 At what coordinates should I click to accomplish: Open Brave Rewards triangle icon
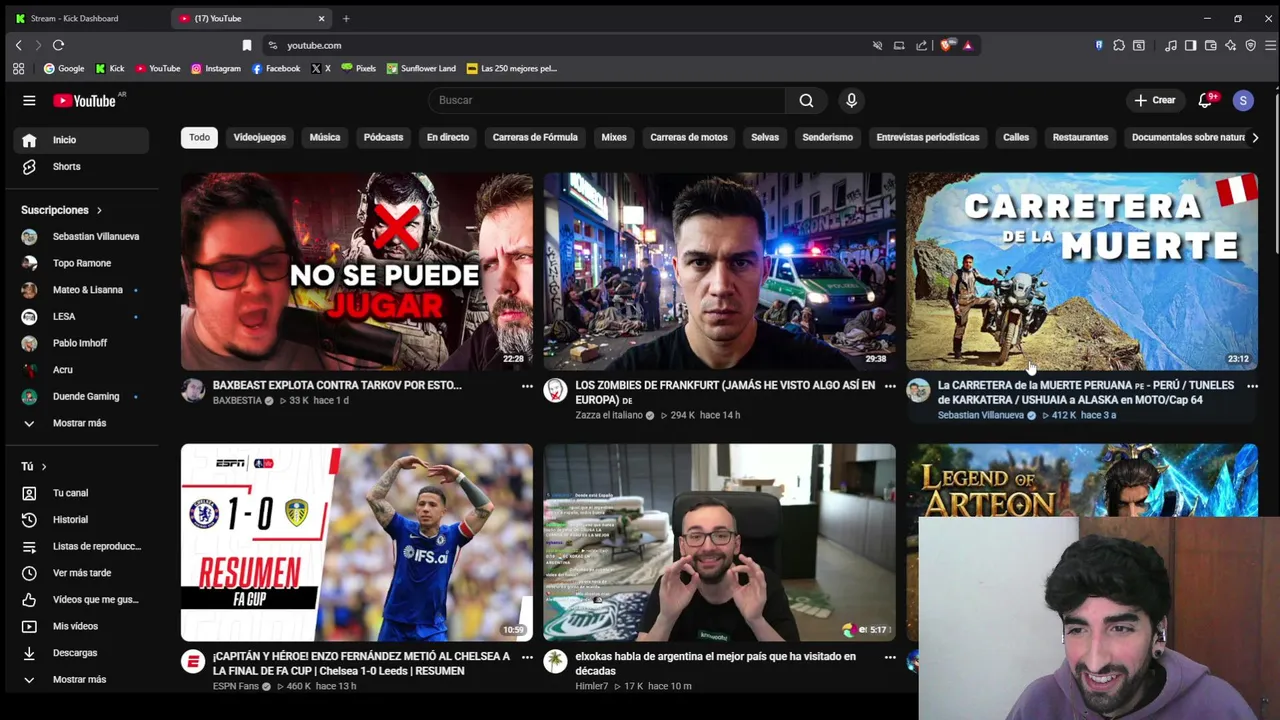[x=968, y=45]
